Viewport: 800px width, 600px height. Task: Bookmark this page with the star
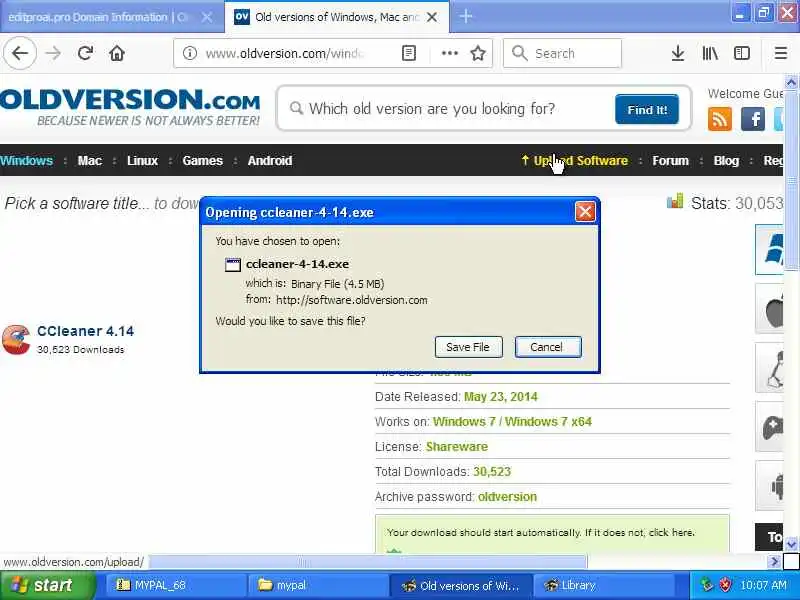pos(478,53)
